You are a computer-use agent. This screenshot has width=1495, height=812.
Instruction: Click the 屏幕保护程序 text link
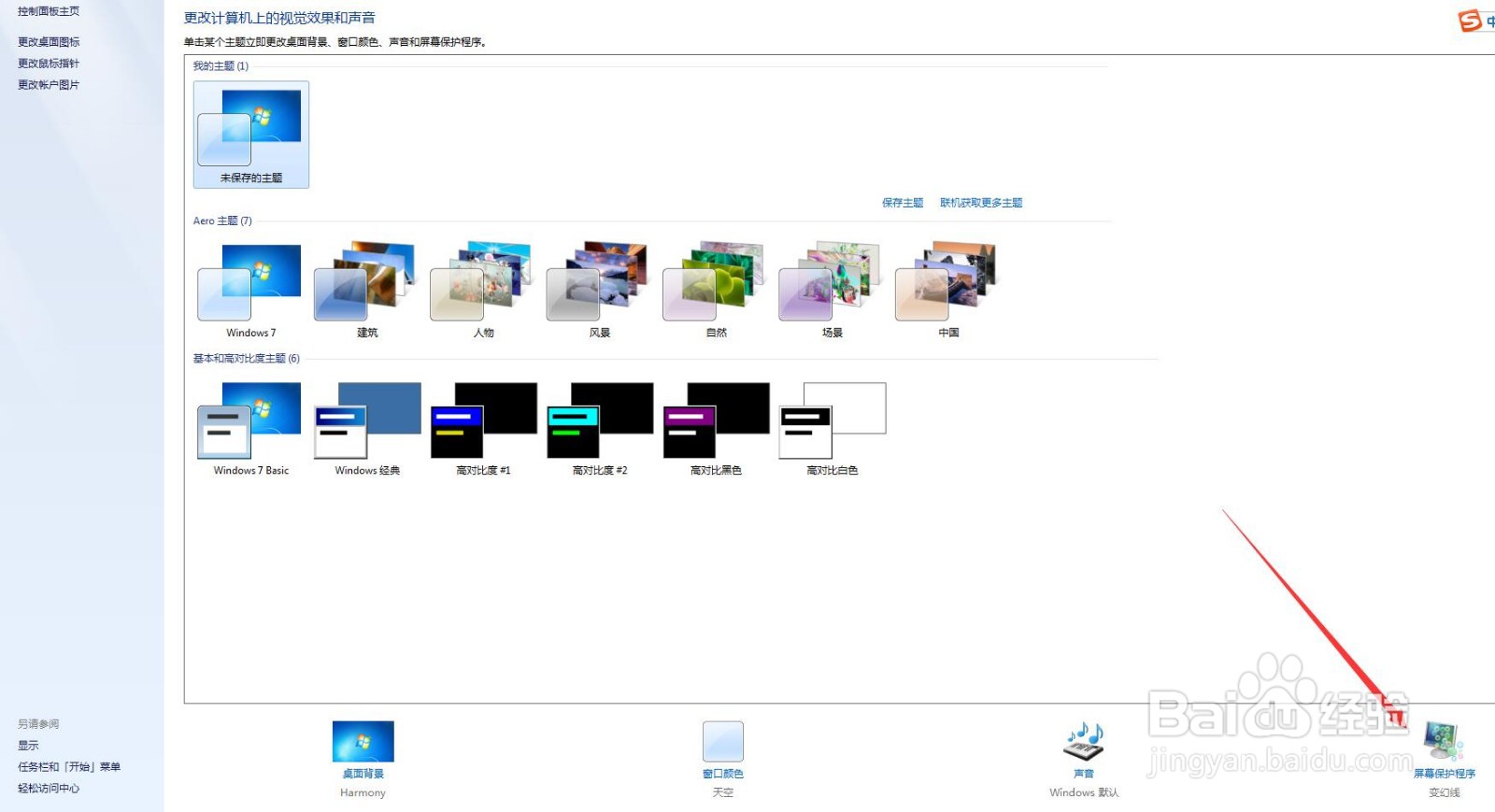[x=1445, y=774]
